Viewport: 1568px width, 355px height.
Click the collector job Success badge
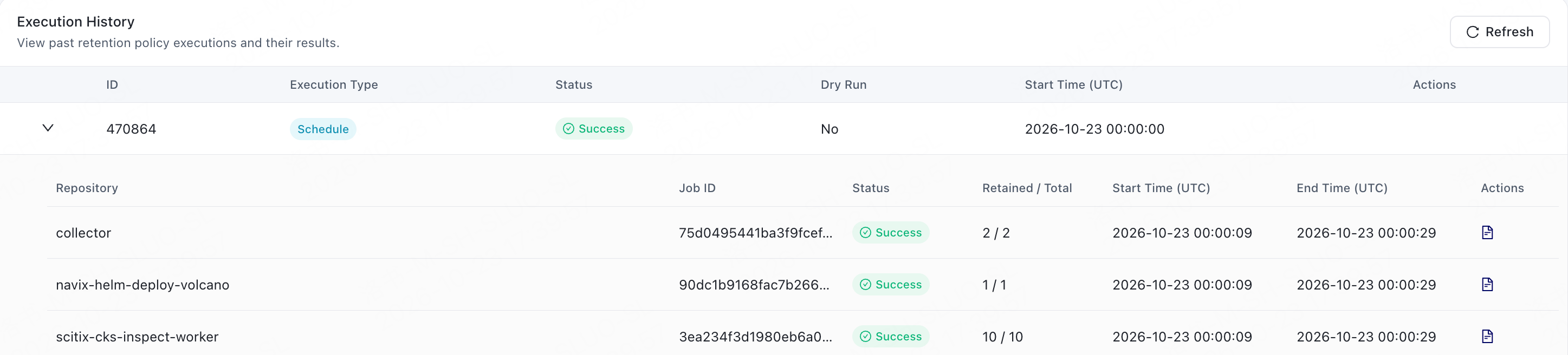[891, 232]
